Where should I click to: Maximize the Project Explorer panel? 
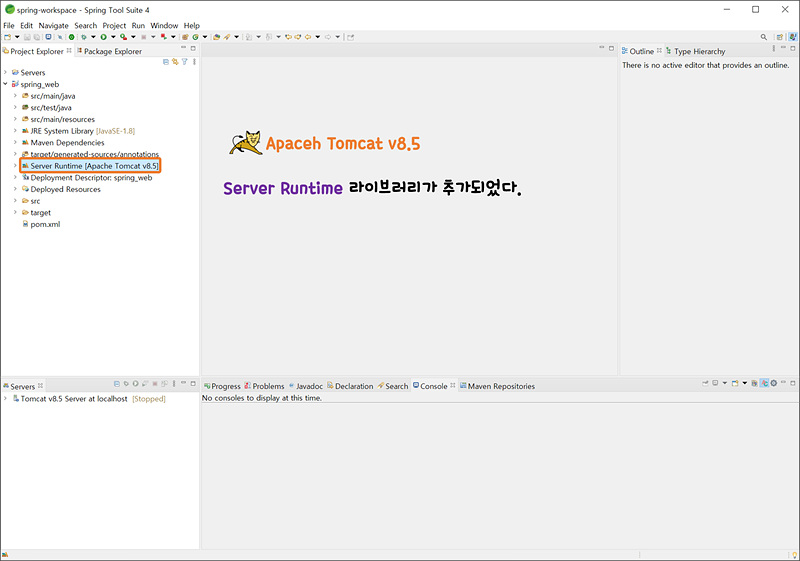click(x=193, y=48)
